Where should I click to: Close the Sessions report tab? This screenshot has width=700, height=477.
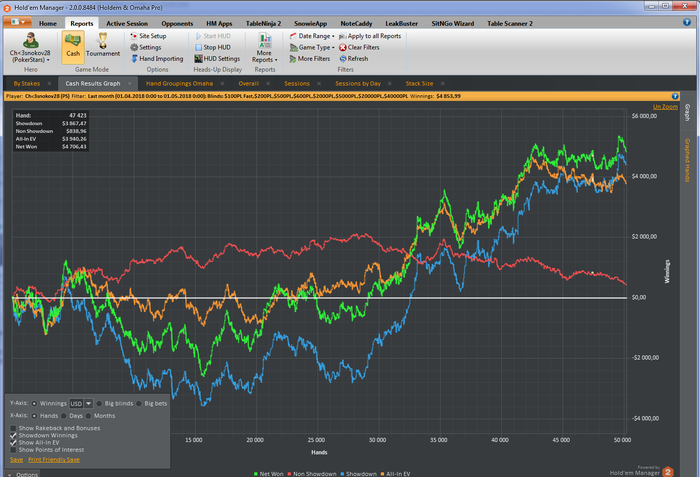(319, 84)
